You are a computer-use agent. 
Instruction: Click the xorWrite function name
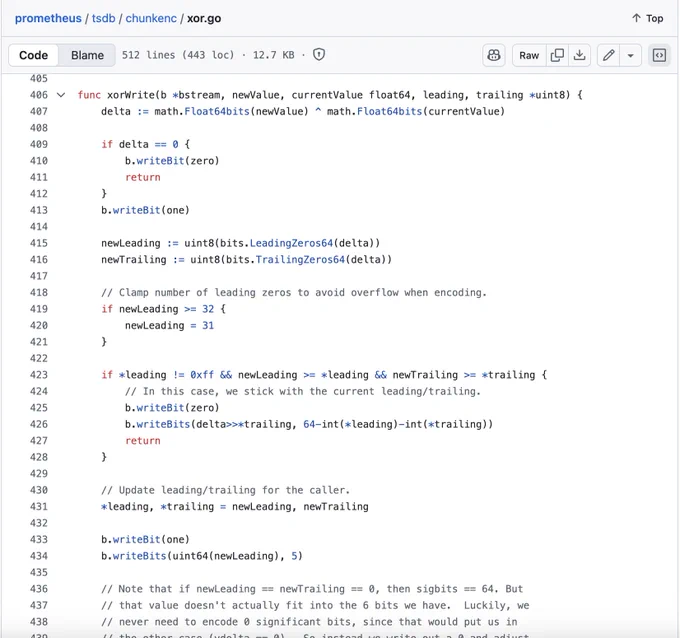[x=131, y=95]
